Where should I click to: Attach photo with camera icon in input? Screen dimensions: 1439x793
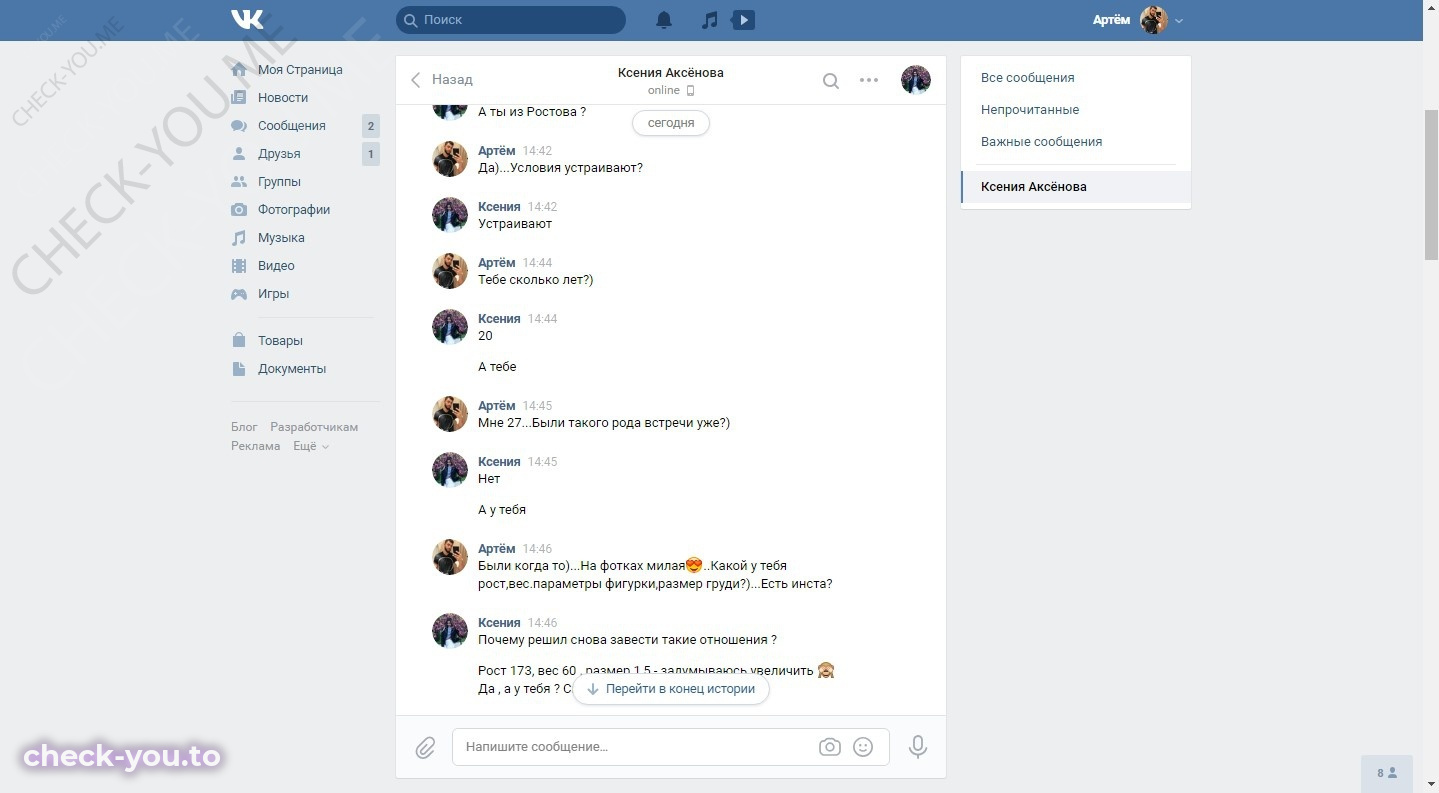830,747
